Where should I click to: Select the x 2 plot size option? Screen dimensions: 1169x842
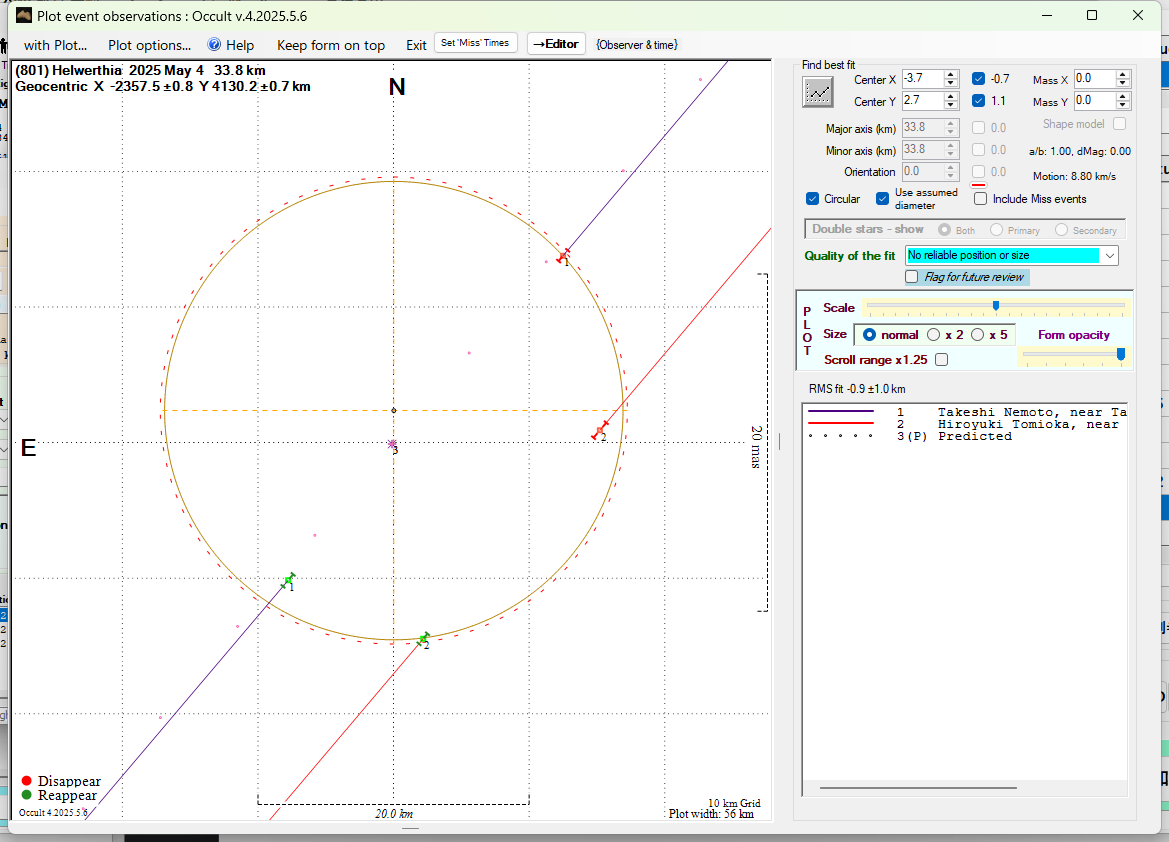point(934,335)
